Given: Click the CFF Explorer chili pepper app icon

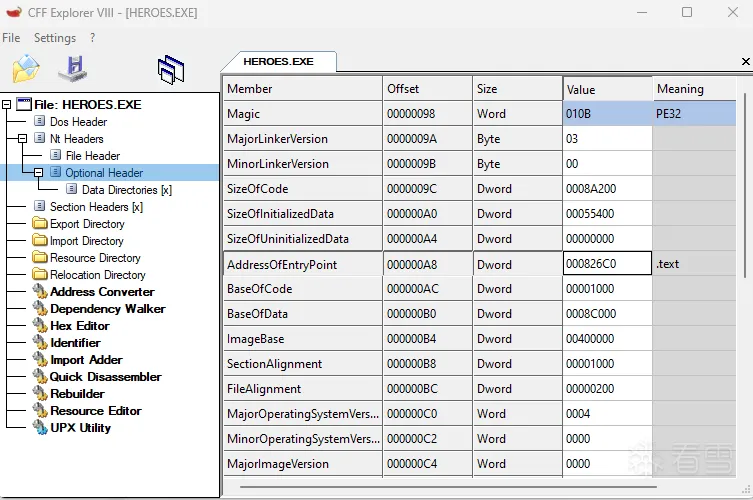Looking at the screenshot, I should tap(13, 12).
